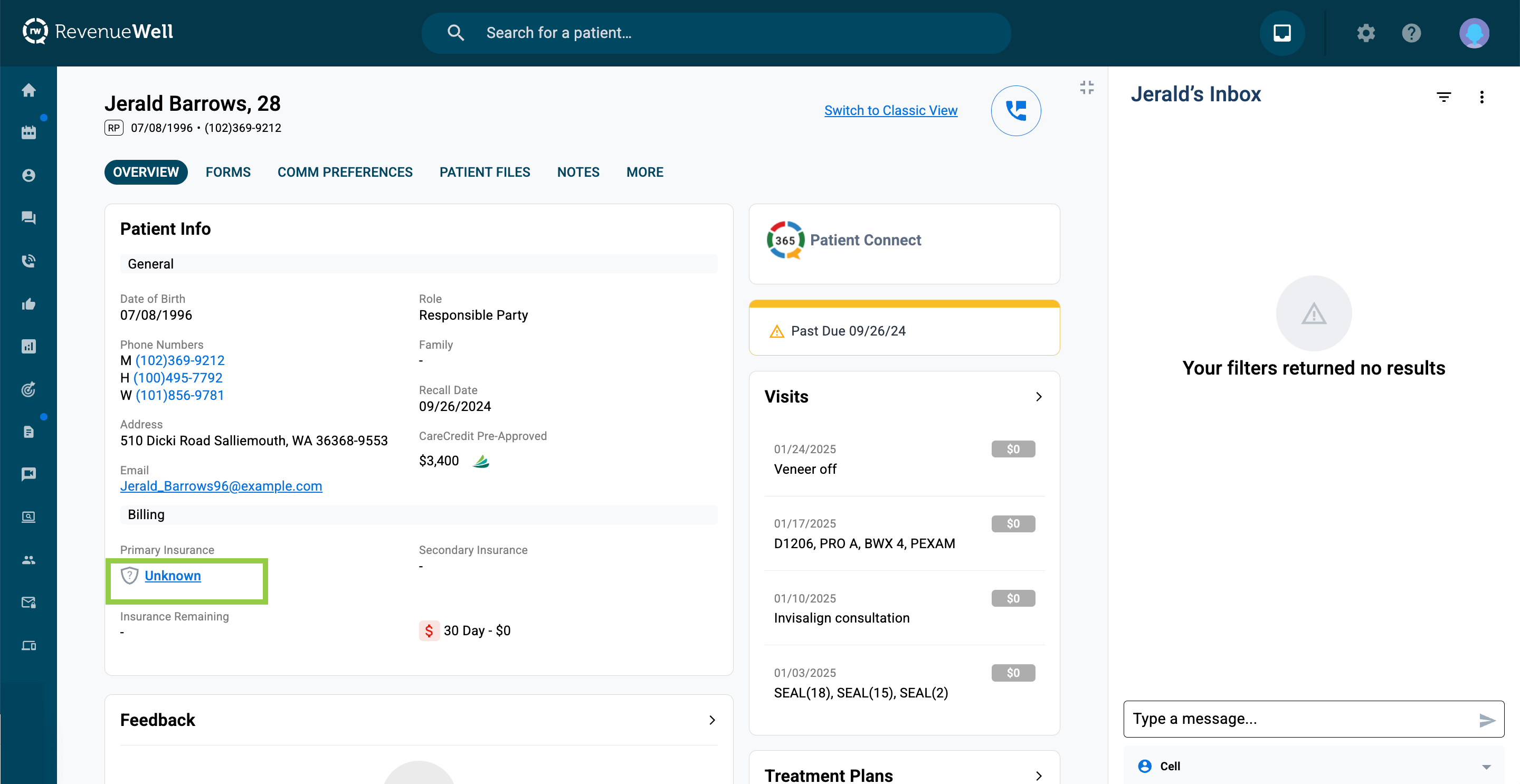
Task: Open the user avatar menu
Action: pos(1474,33)
